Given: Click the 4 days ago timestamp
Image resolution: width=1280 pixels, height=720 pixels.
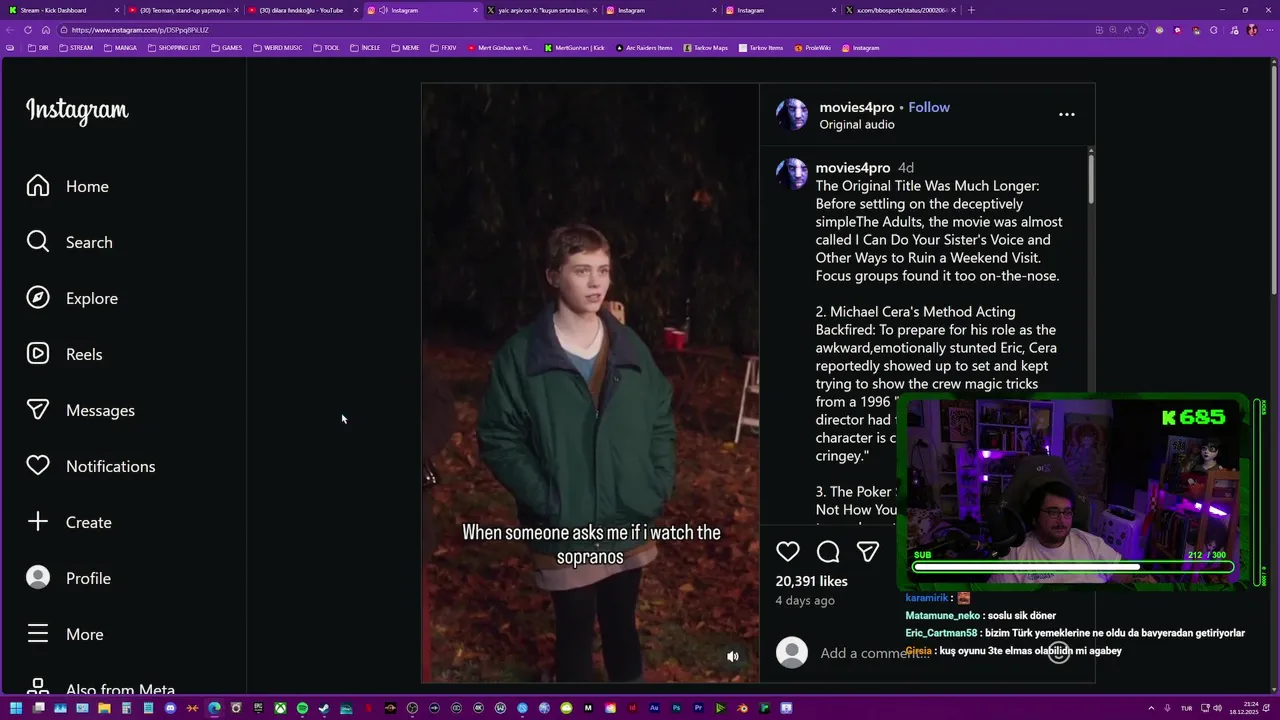Looking at the screenshot, I should pyautogui.click(x=805, y=601).
